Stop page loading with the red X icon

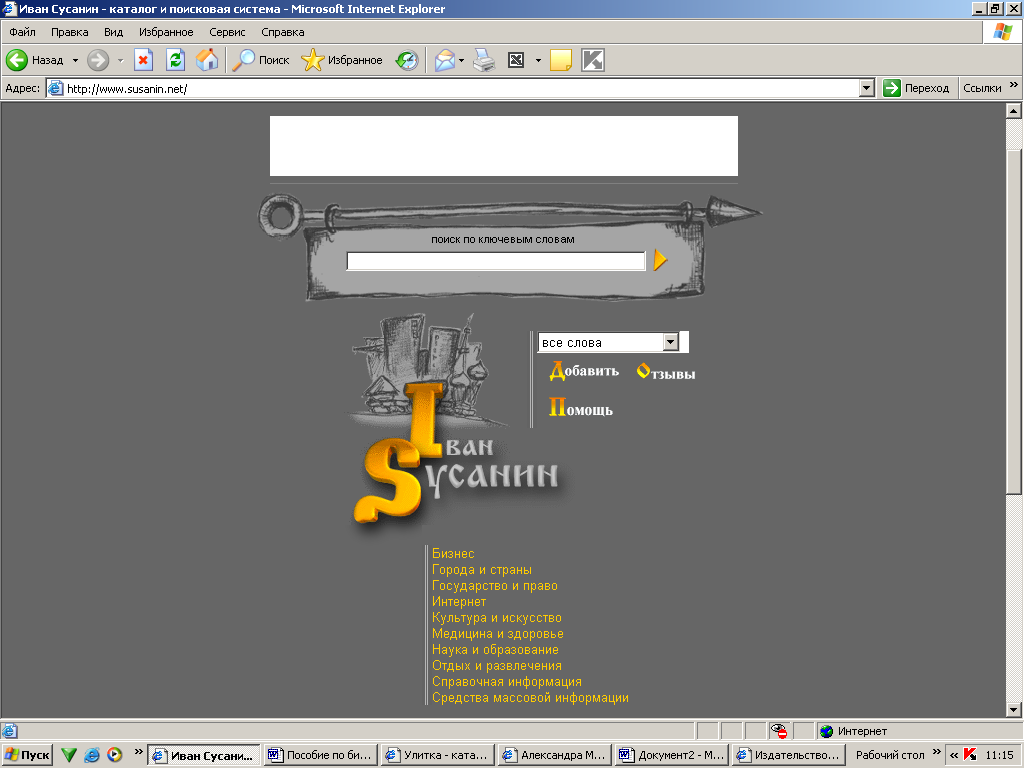[144, 60]
